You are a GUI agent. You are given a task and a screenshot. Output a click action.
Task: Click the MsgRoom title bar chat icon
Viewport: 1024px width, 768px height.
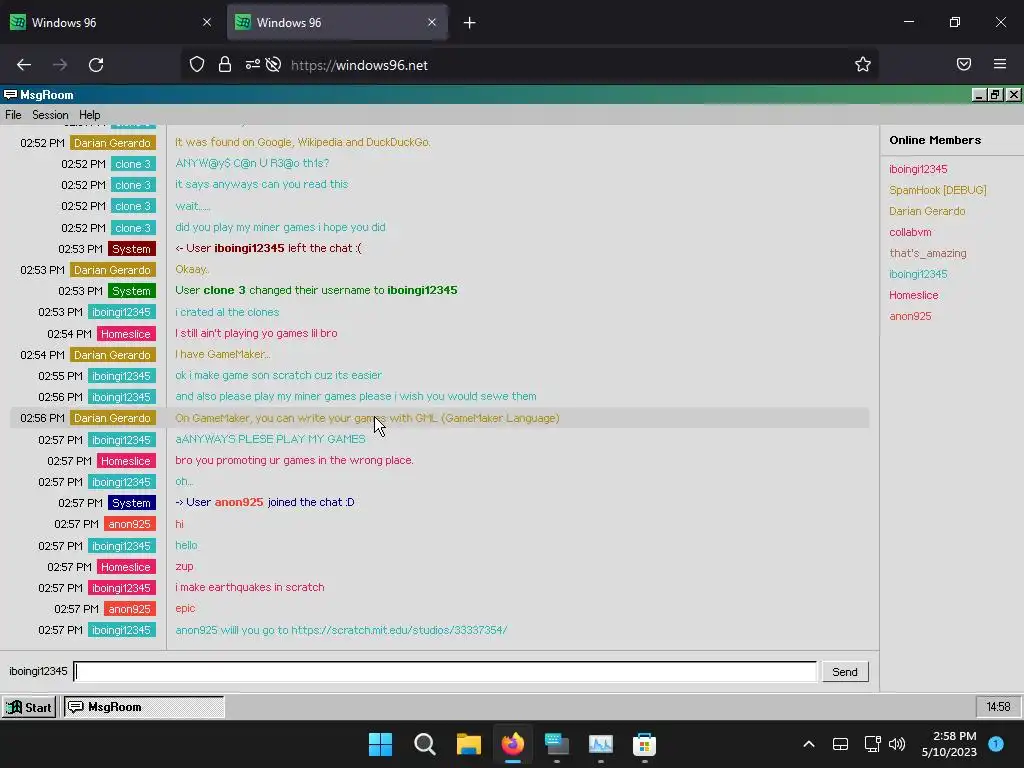[10, 95]
